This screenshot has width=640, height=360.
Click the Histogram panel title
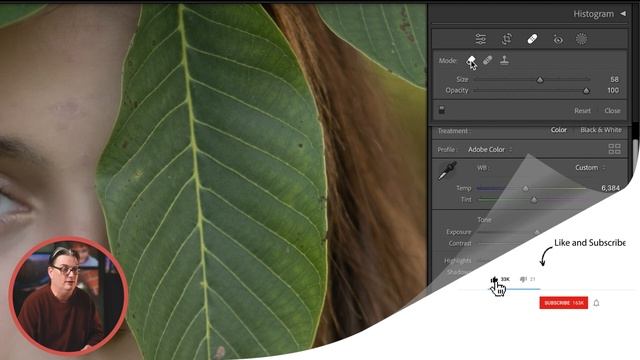[593, 14]
